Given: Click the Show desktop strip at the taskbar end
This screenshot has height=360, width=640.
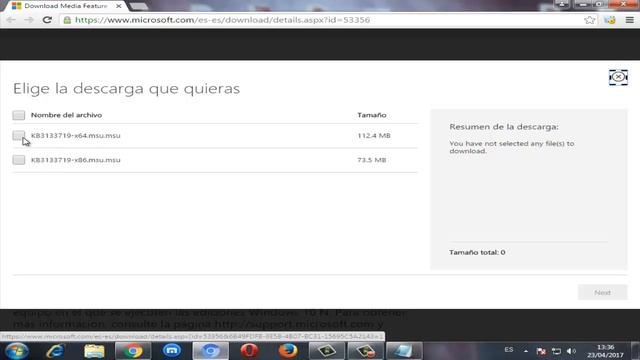Looking at the screenshot, I should [x=635, y=351].
